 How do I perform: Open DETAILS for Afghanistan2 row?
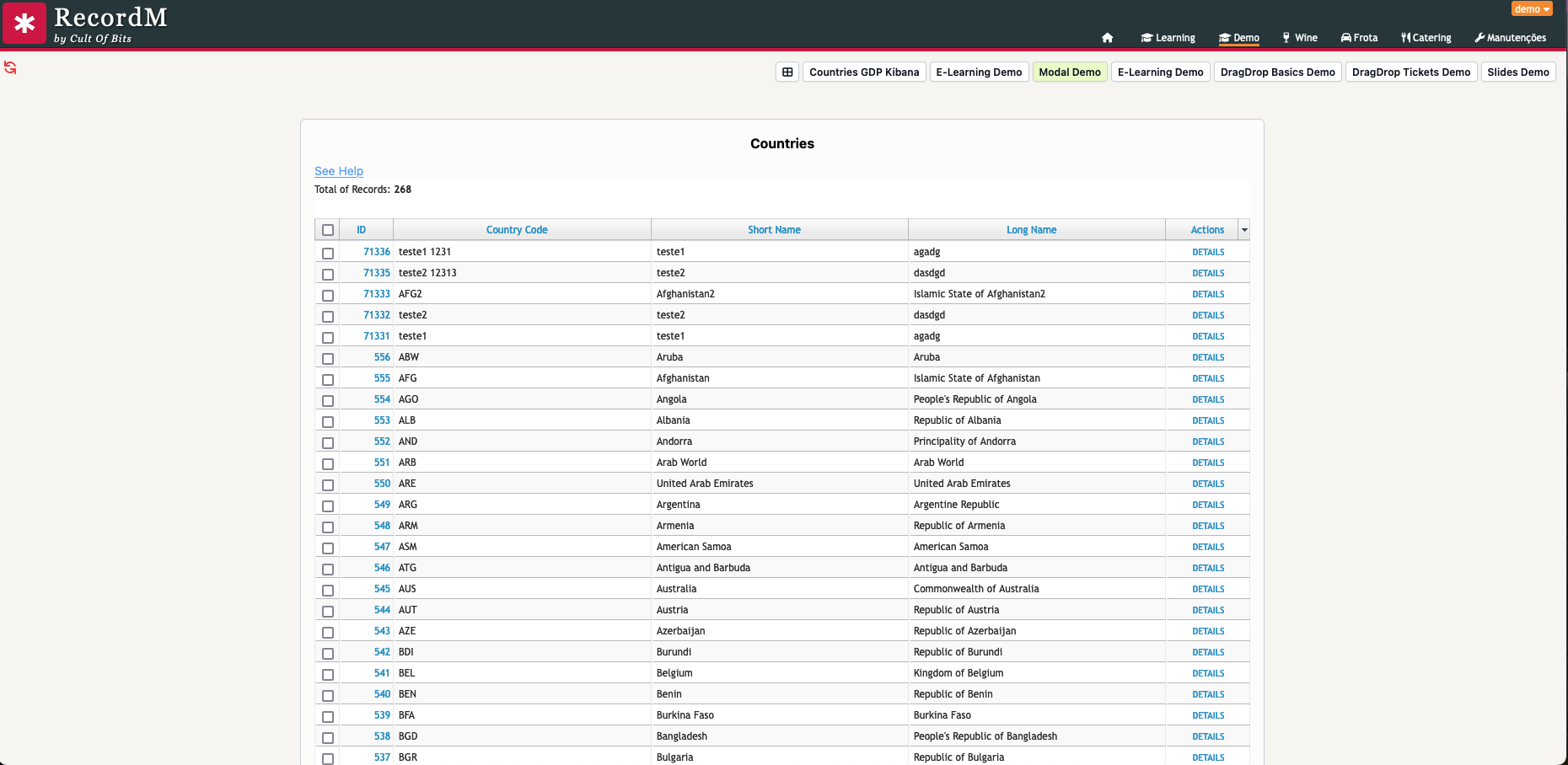(1208, 294)
